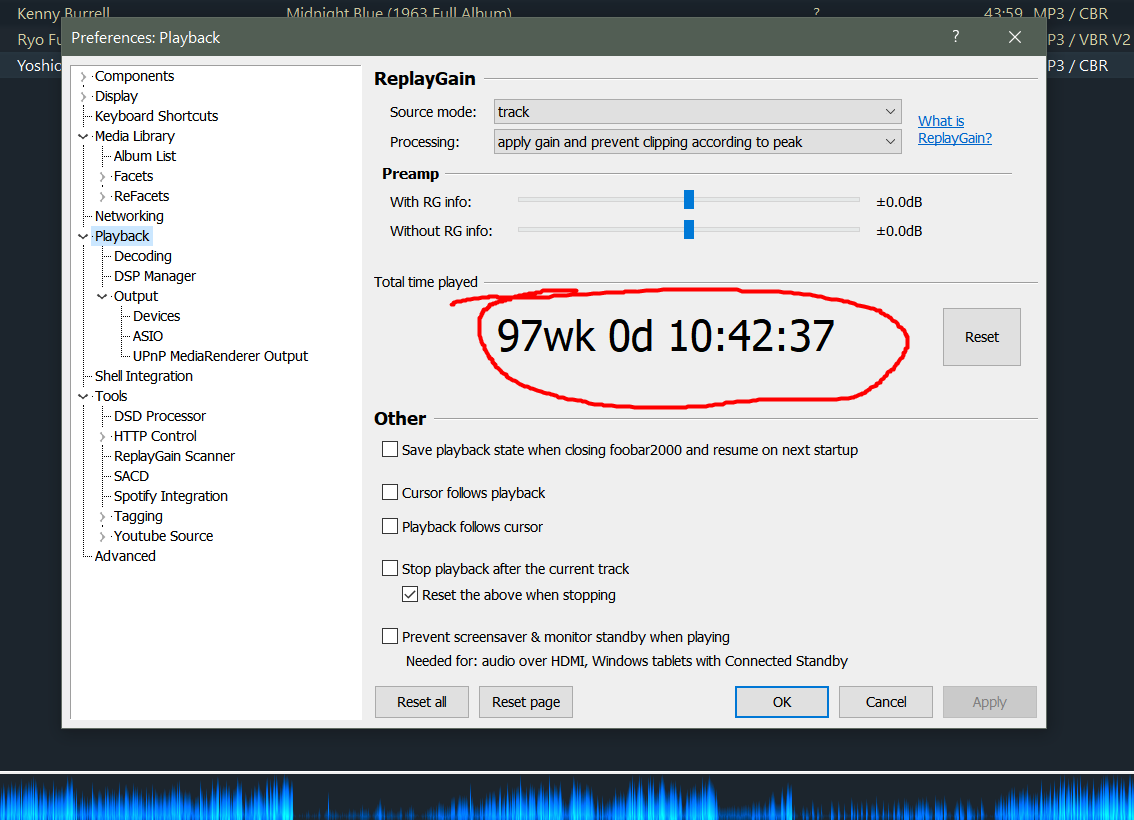Open the Processing dropdown
This screenshot has width=1134, height=820.
698,142
